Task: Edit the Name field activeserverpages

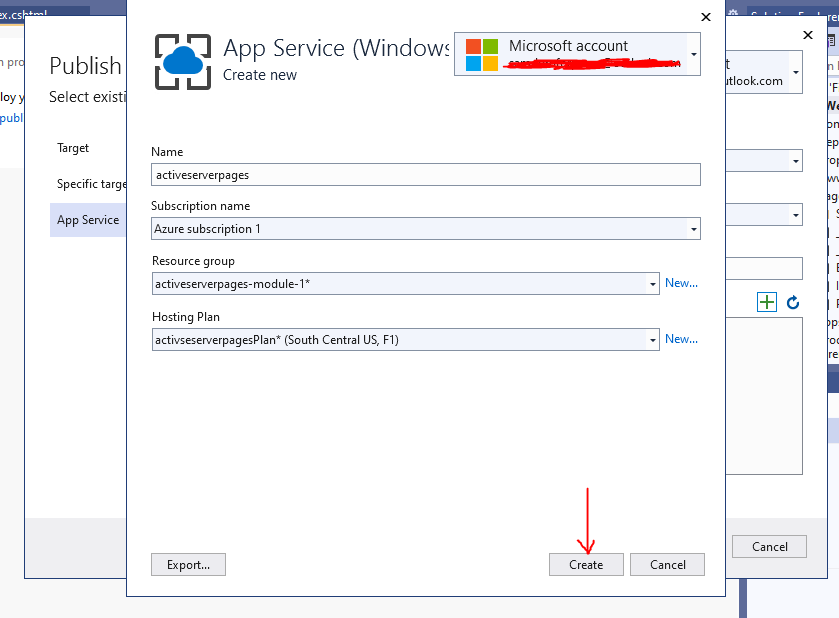Action: pos(425,175)
